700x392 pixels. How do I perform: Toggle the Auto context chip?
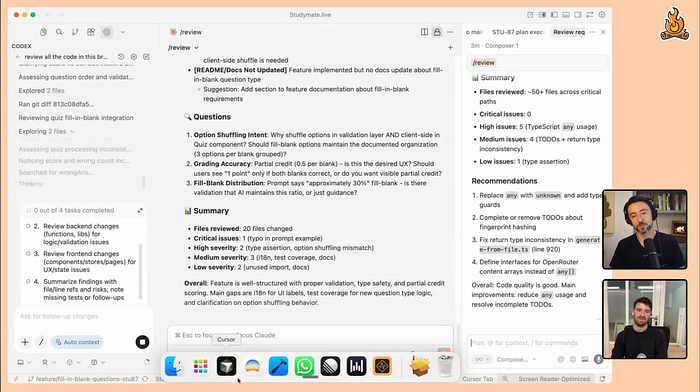(x=77, y=342)
